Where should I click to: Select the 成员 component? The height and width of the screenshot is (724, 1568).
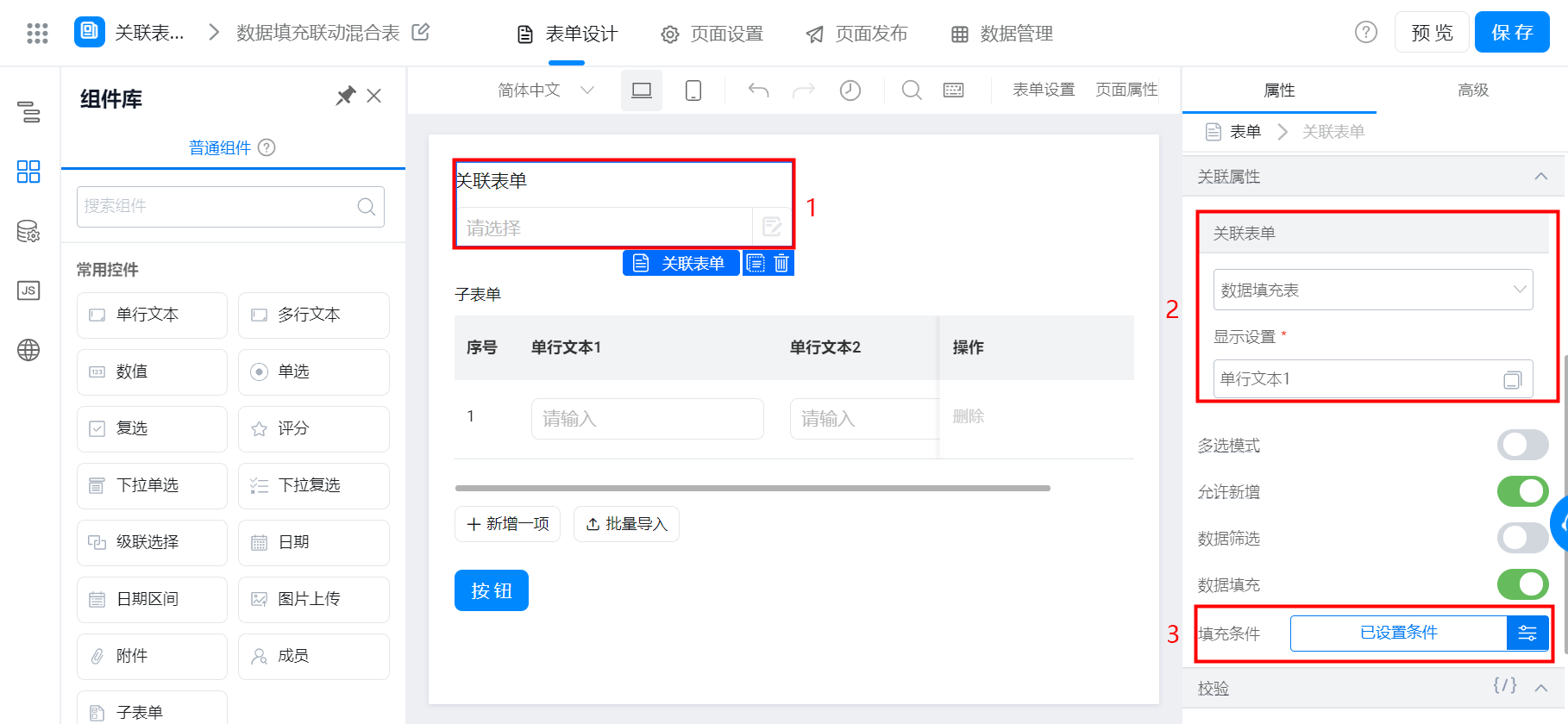[314, 657]
